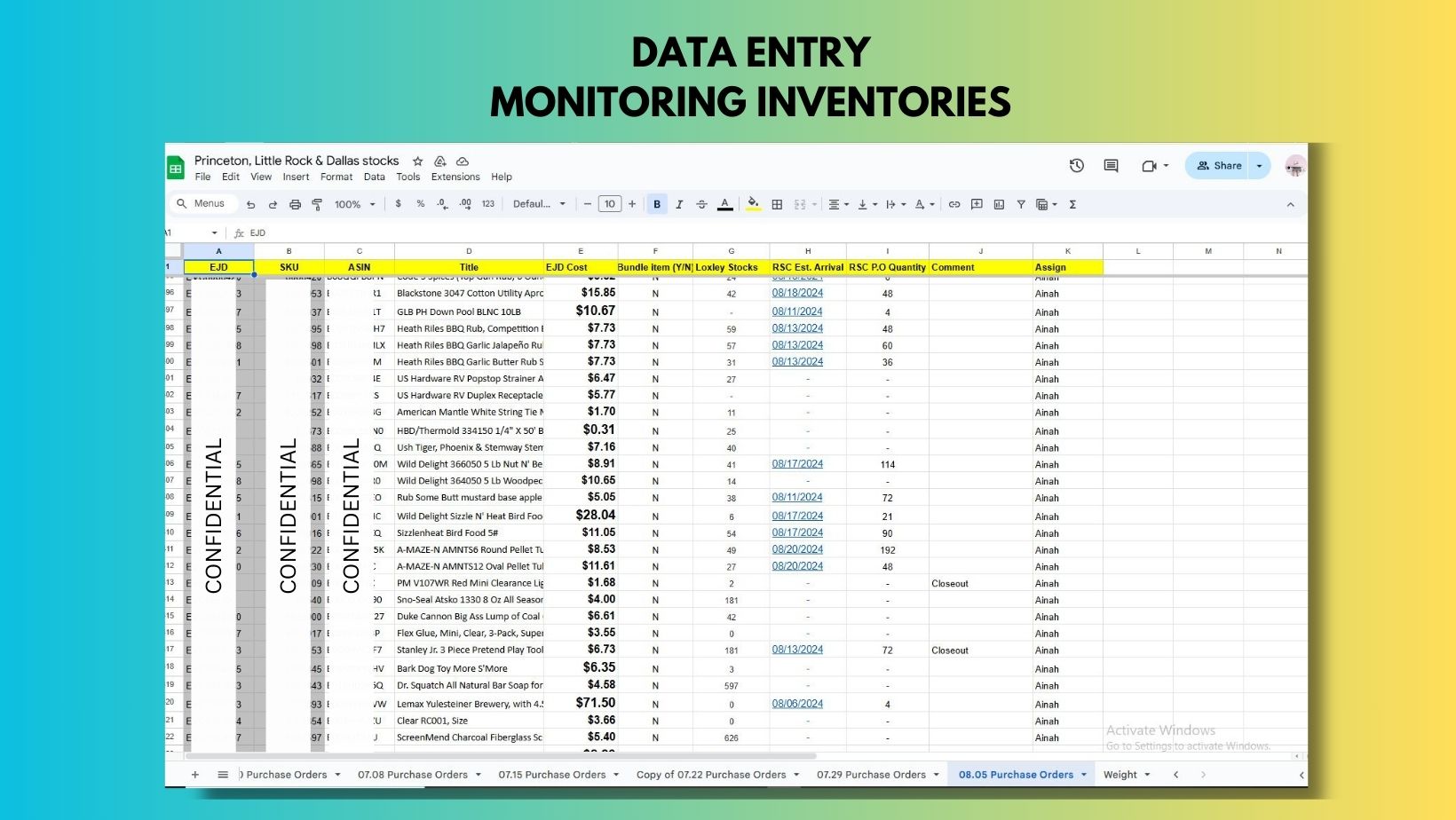Screen dimensions: 1456x820
Task: Create a filter
Action: coord(1021,204)
